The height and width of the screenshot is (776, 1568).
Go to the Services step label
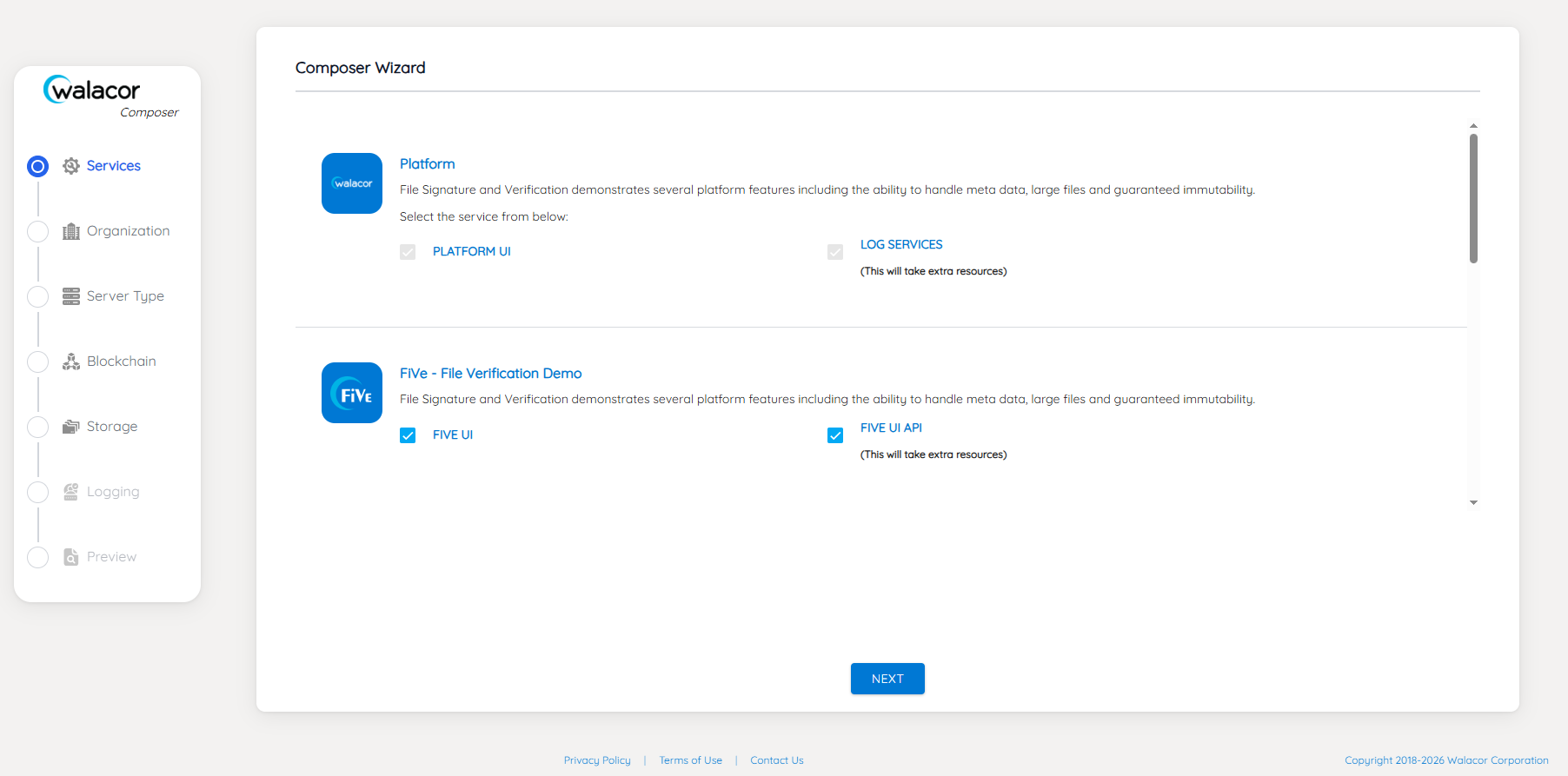114,166
